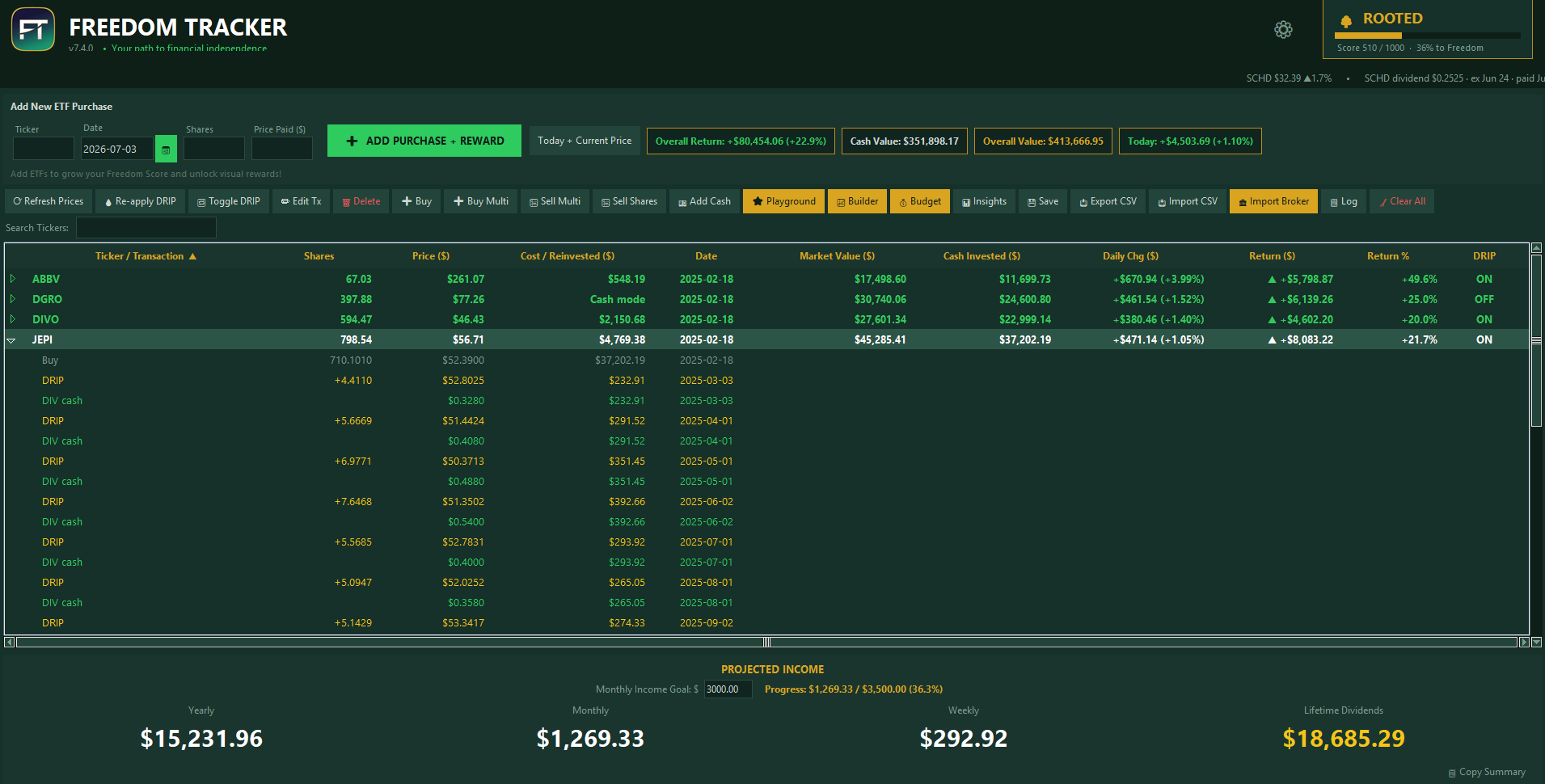Click Import CSV button
The image size is (1545, 784).
coord(1188,201)
